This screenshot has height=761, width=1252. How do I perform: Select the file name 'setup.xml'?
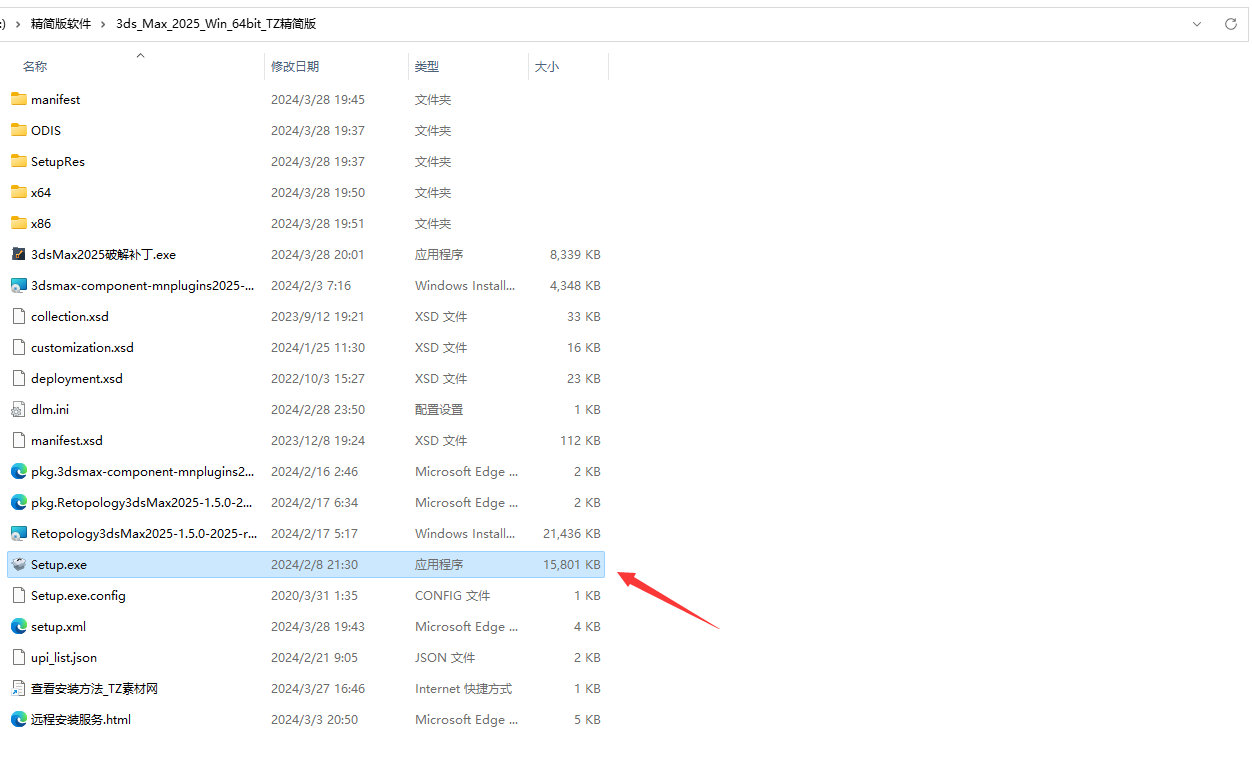(x=58, y=626)
